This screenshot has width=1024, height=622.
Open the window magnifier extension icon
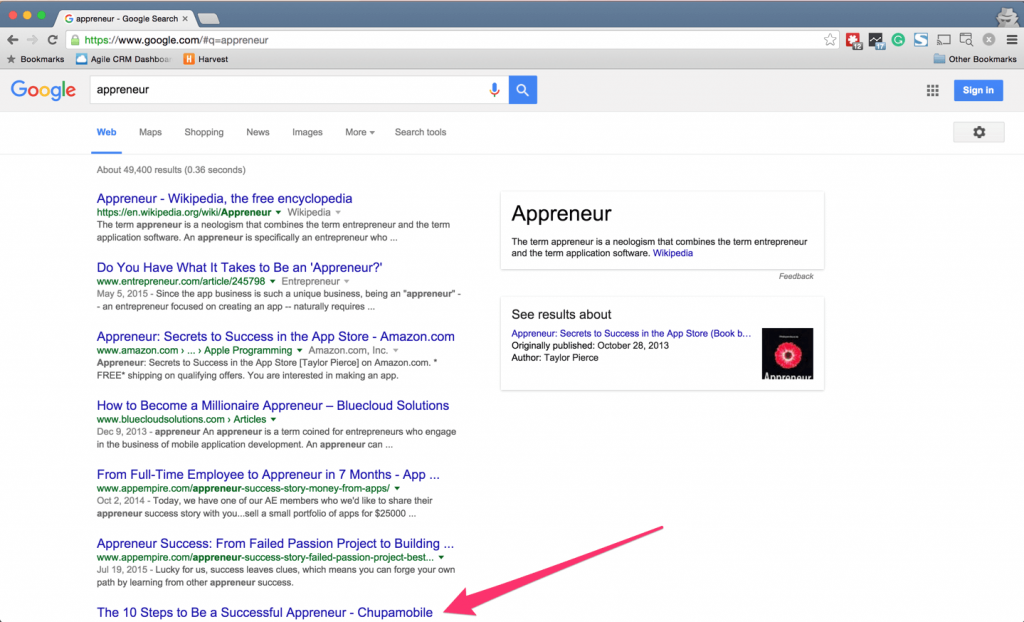coord(967,40)
